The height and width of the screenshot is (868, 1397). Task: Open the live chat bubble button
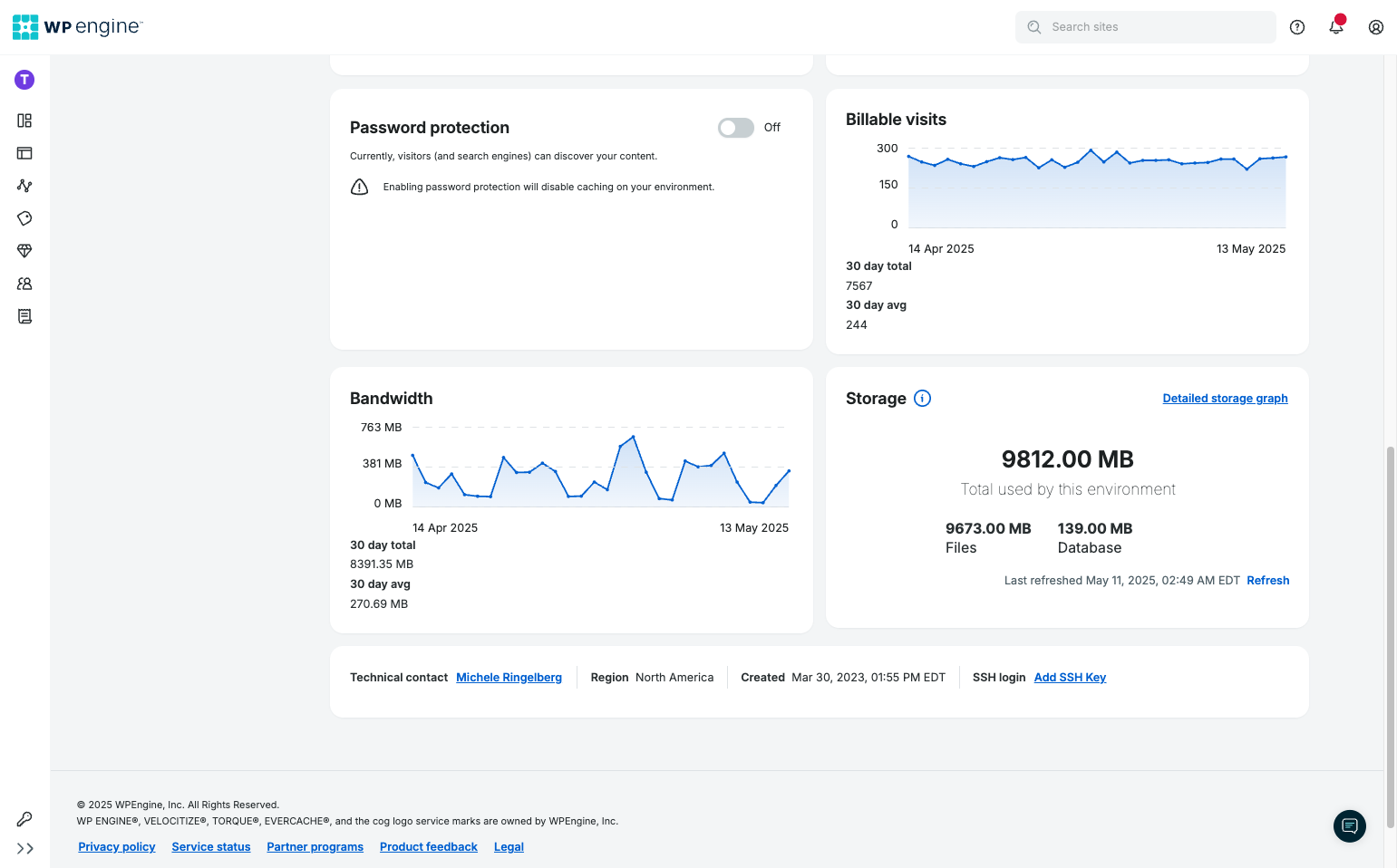pyautogui.click(x=1350, y=826)
